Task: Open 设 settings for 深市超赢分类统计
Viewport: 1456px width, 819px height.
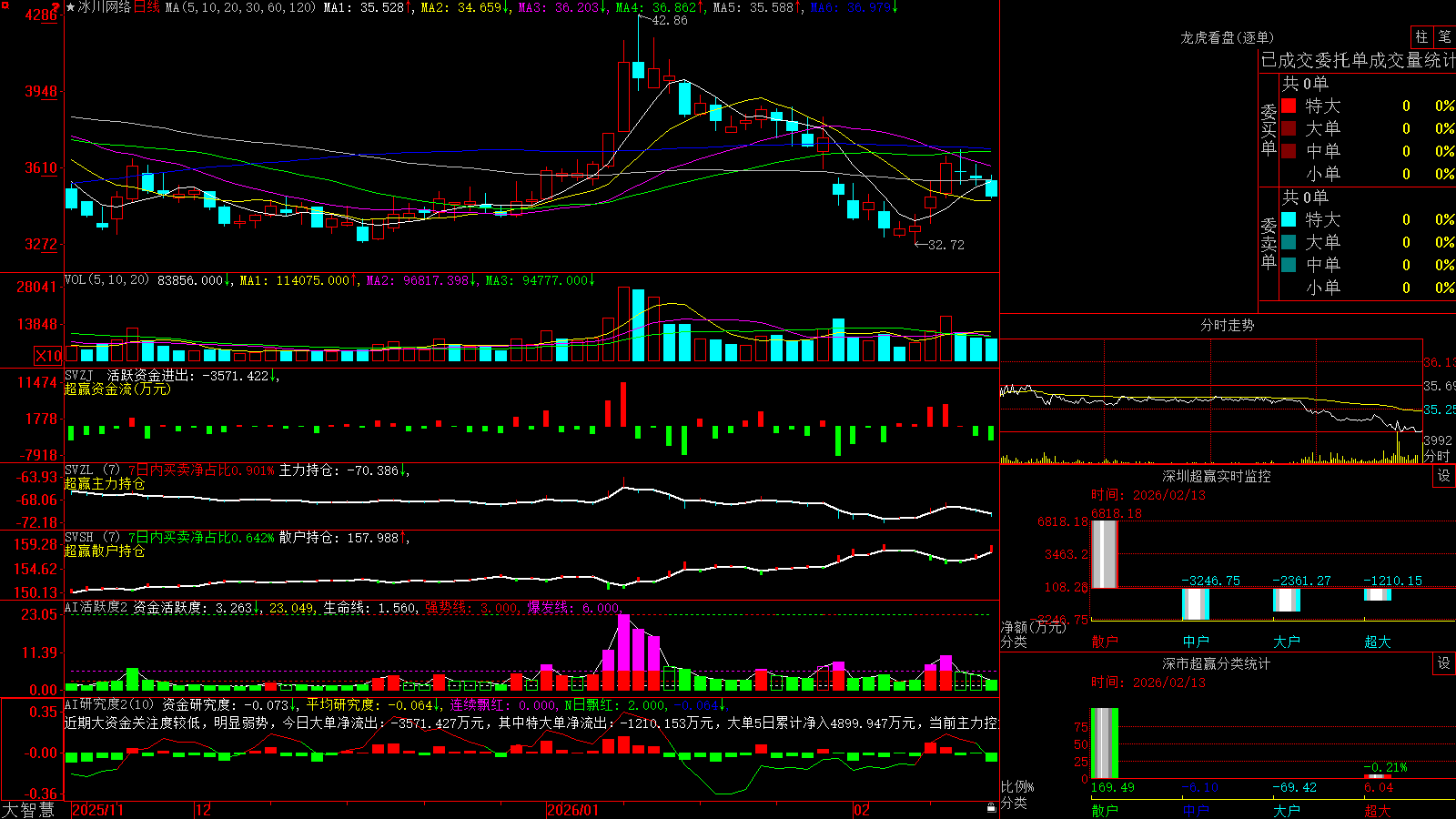Action: click(x=1444, y=663)
